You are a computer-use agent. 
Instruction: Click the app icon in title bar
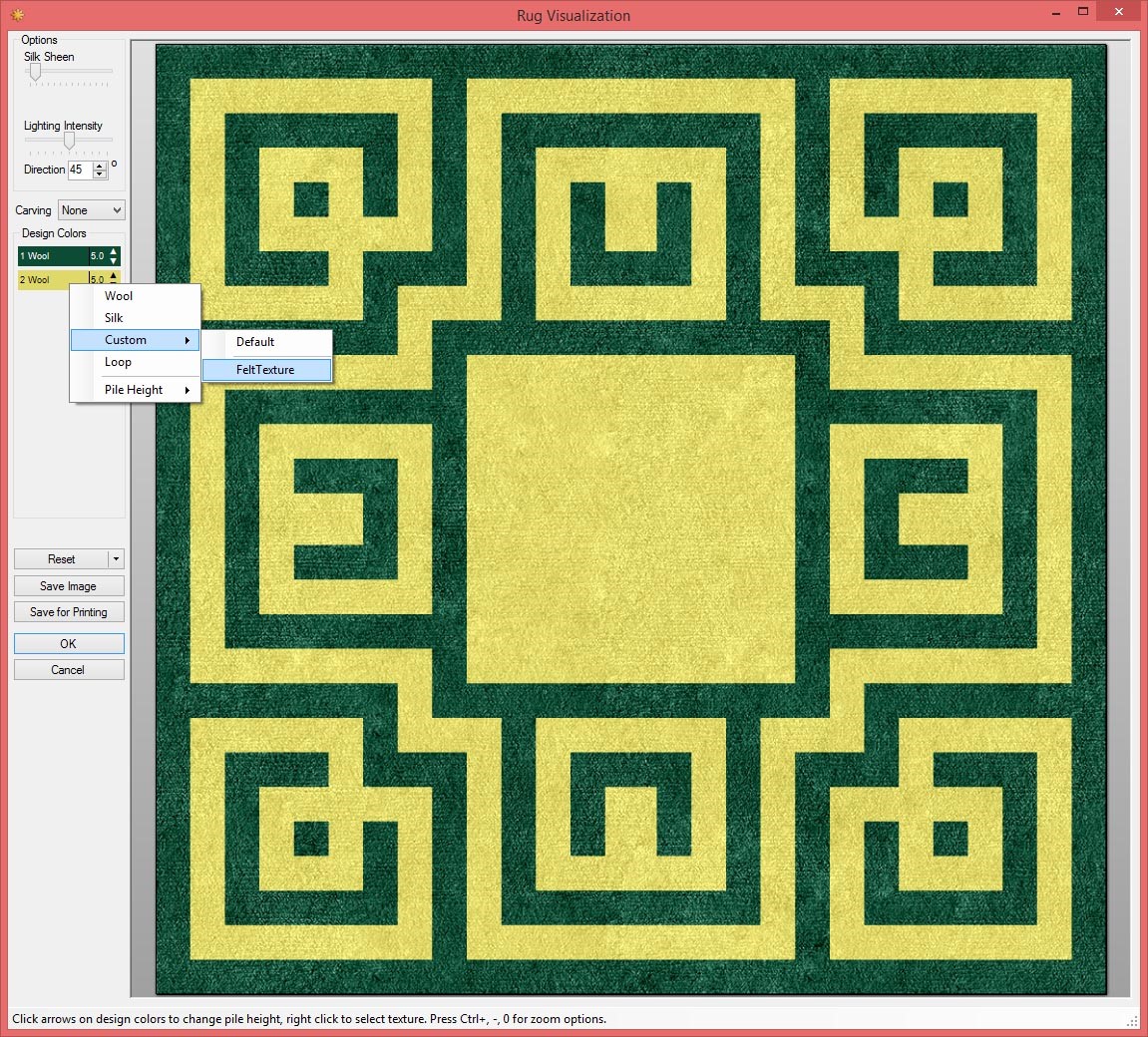click(x=15, y=15)
